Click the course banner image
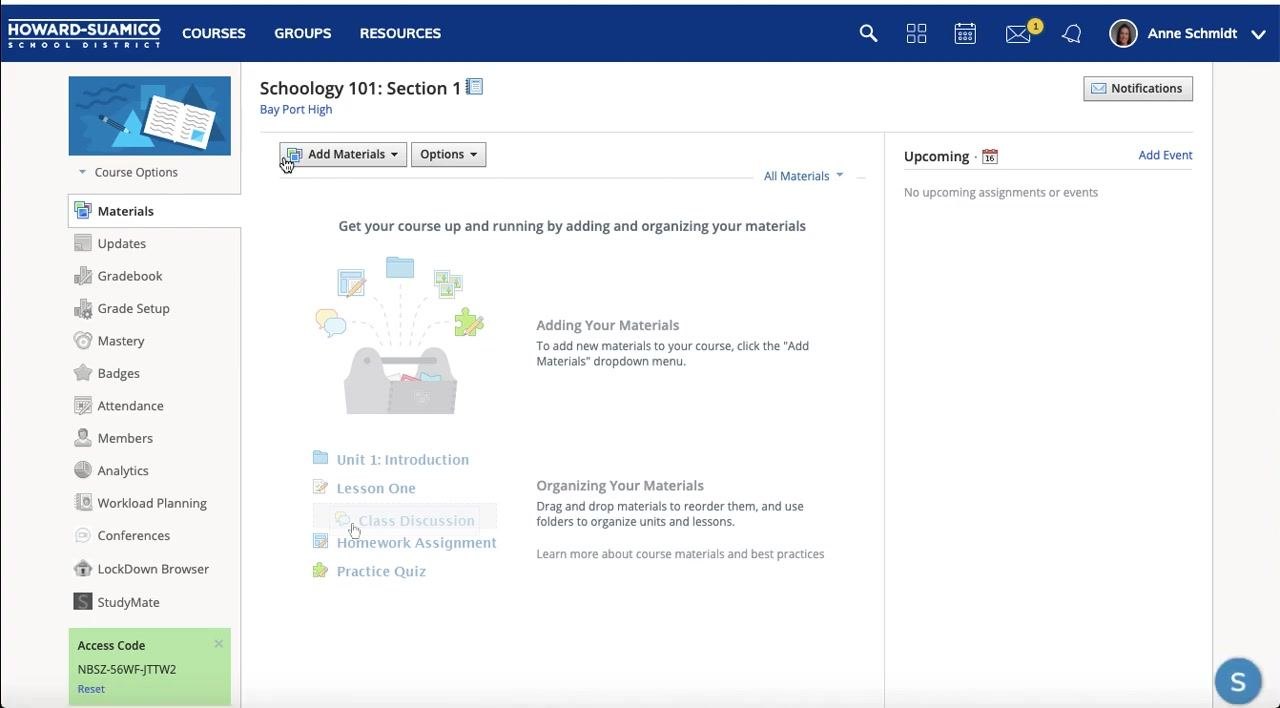This screenshot has width=1280, height=708. pos(149,116)
